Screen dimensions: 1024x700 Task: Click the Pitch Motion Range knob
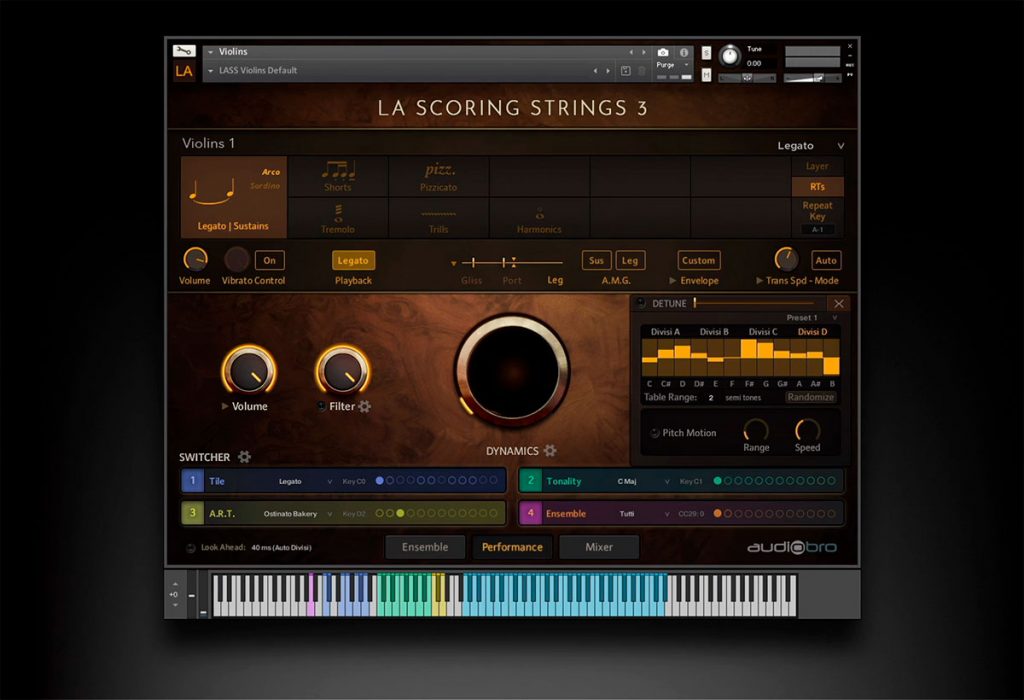pyautogui.click(x=756, y=430)
